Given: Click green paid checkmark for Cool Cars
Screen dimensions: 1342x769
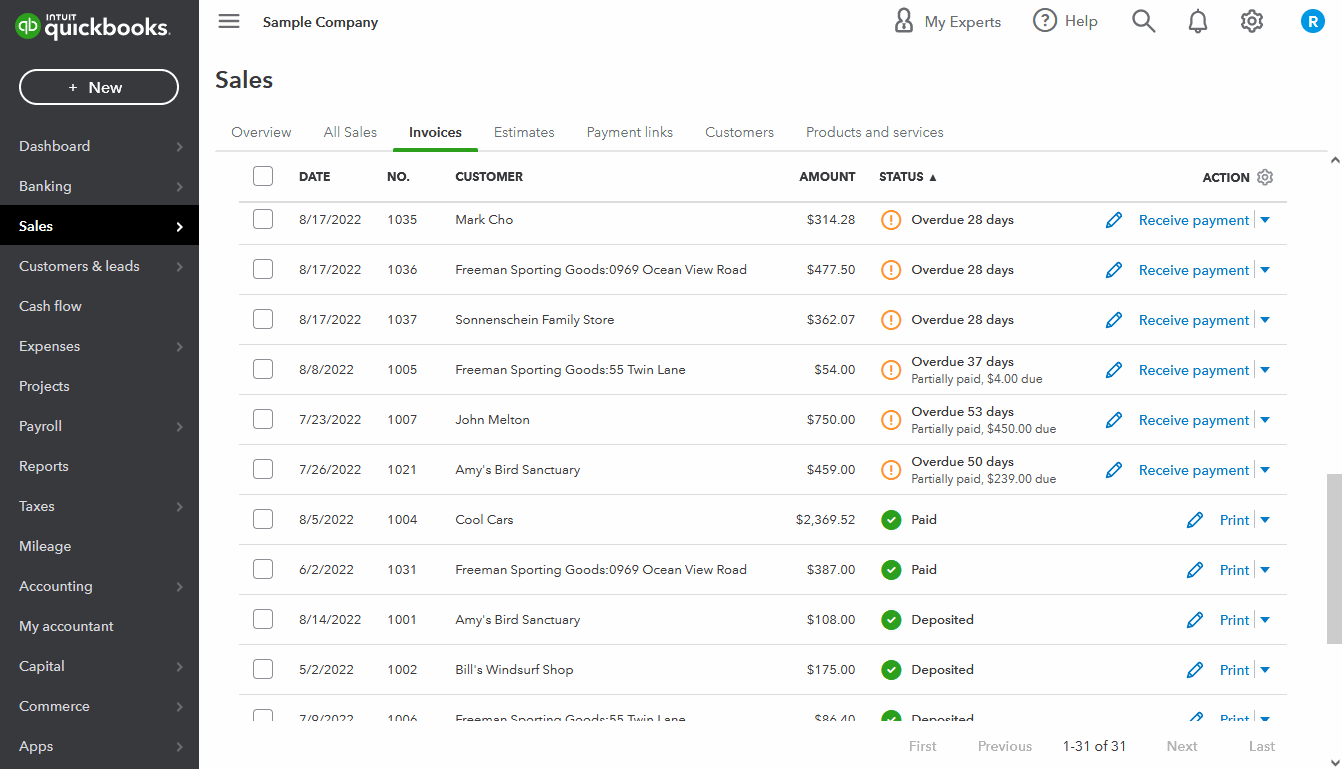Looking at the screenshot, I should click(x=891, y=520).
